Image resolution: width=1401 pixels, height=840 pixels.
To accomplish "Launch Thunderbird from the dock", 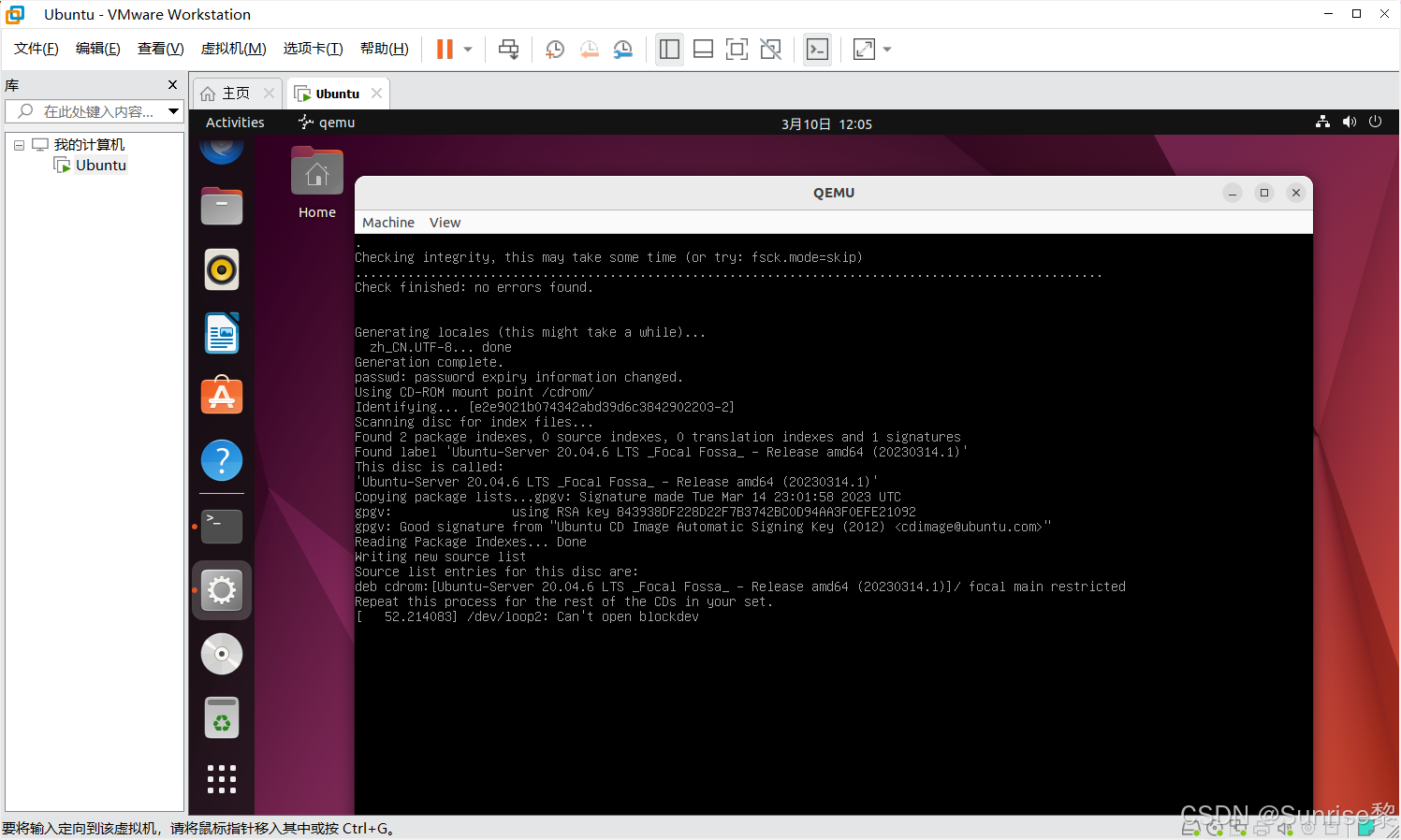I will tap(222, 149).
